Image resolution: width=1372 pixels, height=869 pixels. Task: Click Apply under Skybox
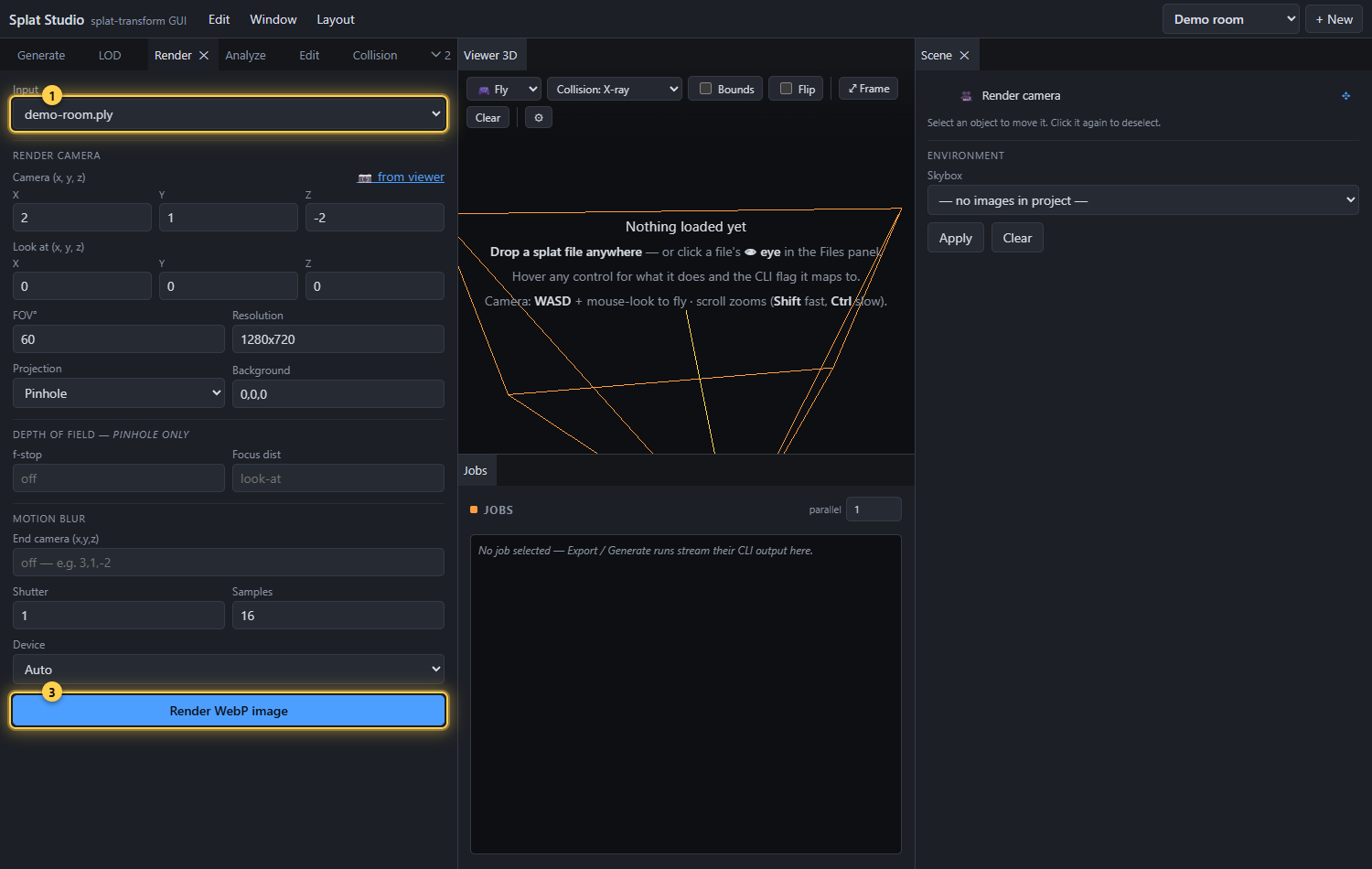coord(956,238)
